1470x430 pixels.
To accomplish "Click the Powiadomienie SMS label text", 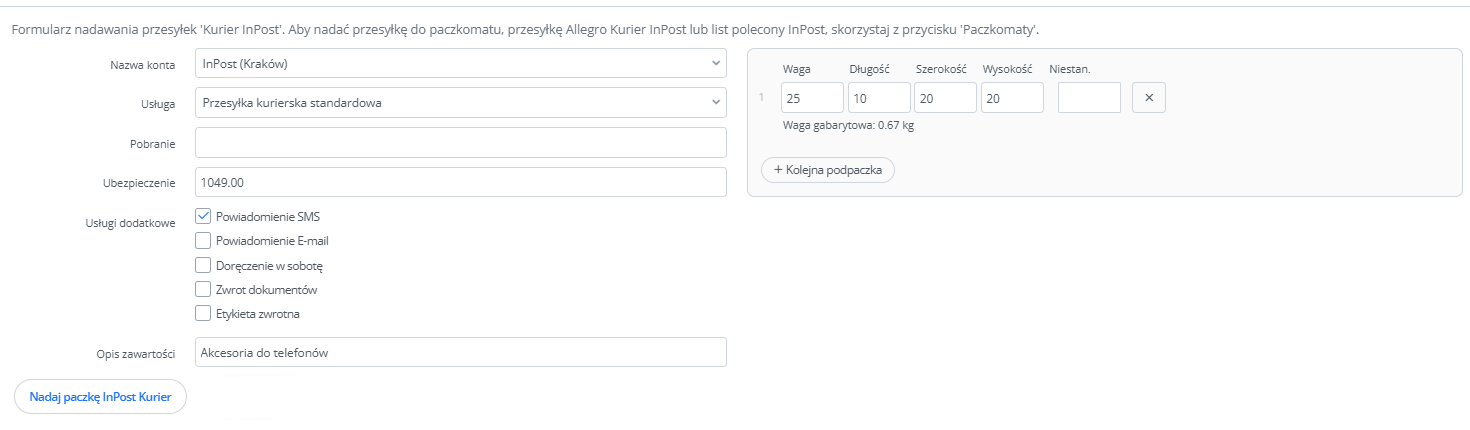I will click(268, 216).
